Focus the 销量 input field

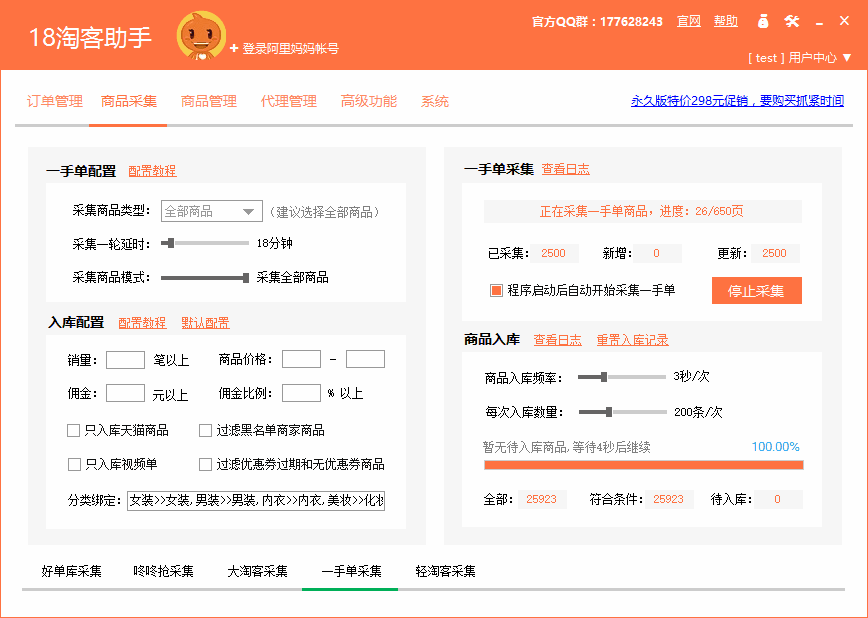(125, 359)
